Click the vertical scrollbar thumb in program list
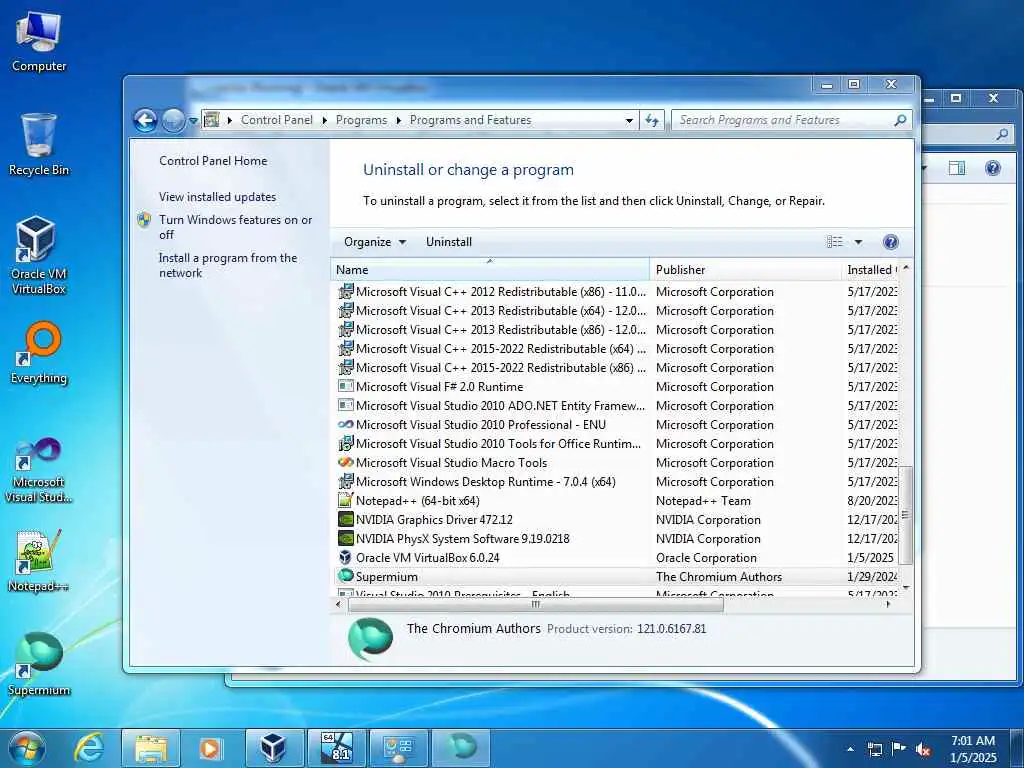 tap(905, 515)
